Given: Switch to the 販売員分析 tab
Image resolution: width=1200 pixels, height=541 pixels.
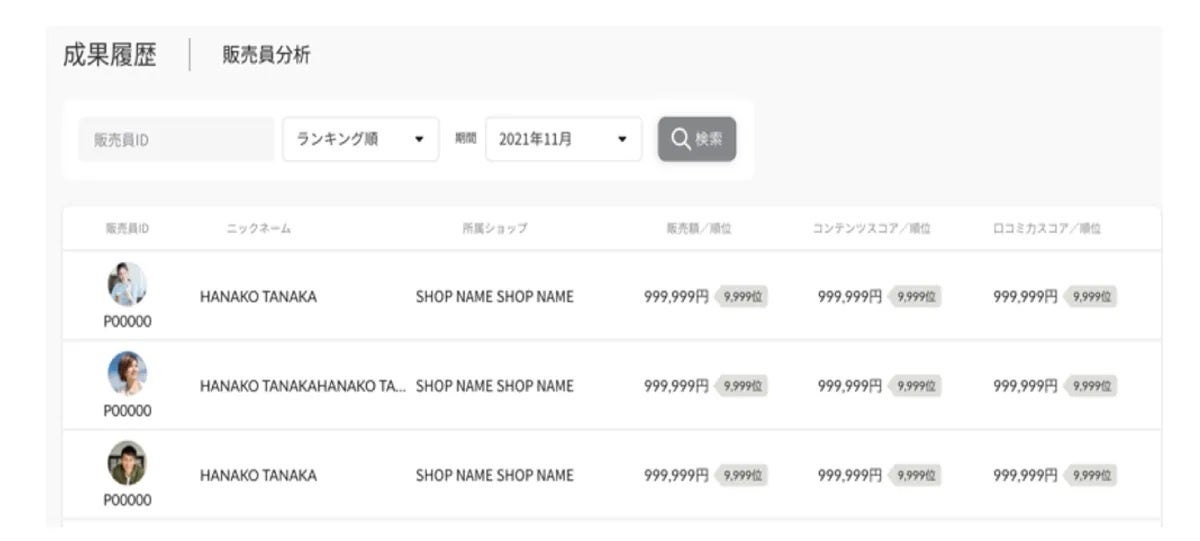Looking at the screenshot, I should click(266, 56).
